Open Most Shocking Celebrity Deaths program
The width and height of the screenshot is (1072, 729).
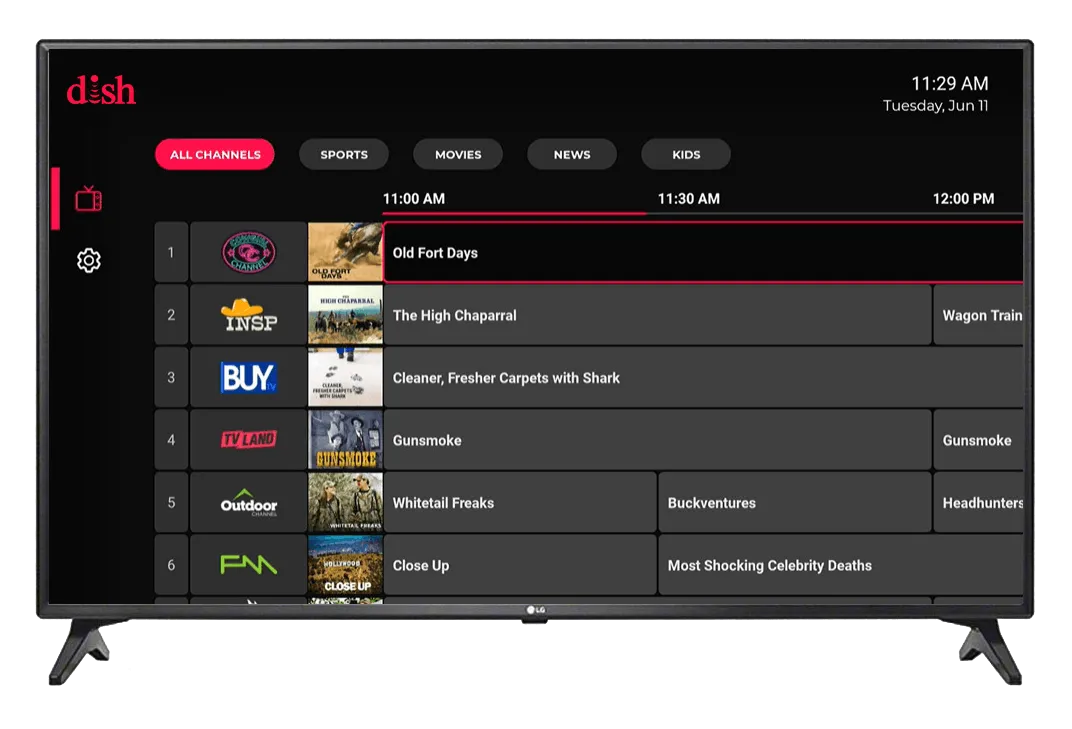pyautogui.click(x=841, y=565)
